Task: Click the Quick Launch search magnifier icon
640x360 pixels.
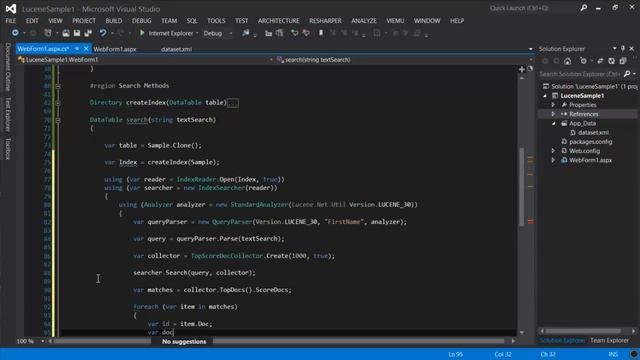Action: pyautogui.click(x=584, y=8)
